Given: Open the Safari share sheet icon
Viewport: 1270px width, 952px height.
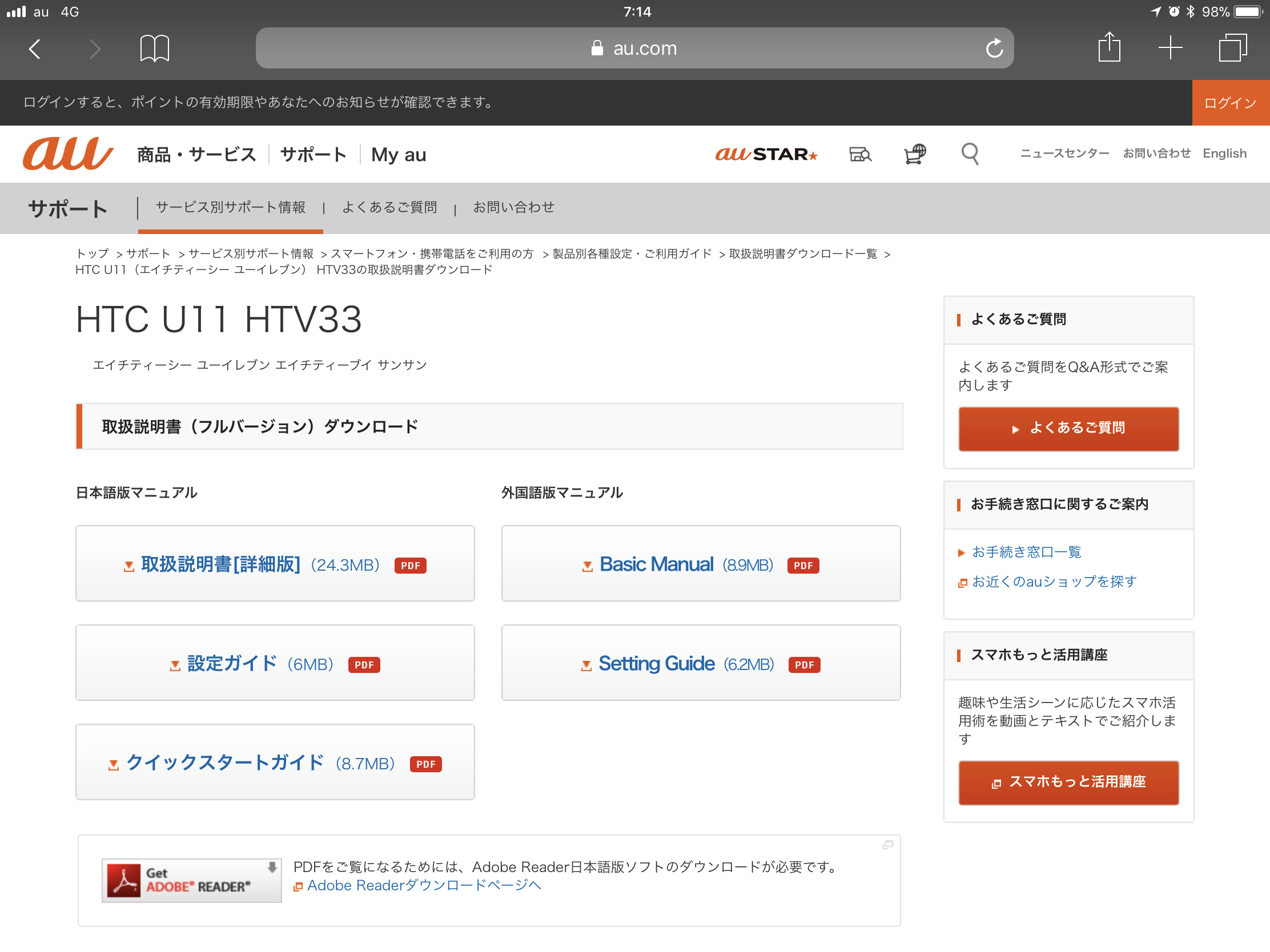Looking at the screenshot, I should pyautogui.click(x=1109, y=47).
